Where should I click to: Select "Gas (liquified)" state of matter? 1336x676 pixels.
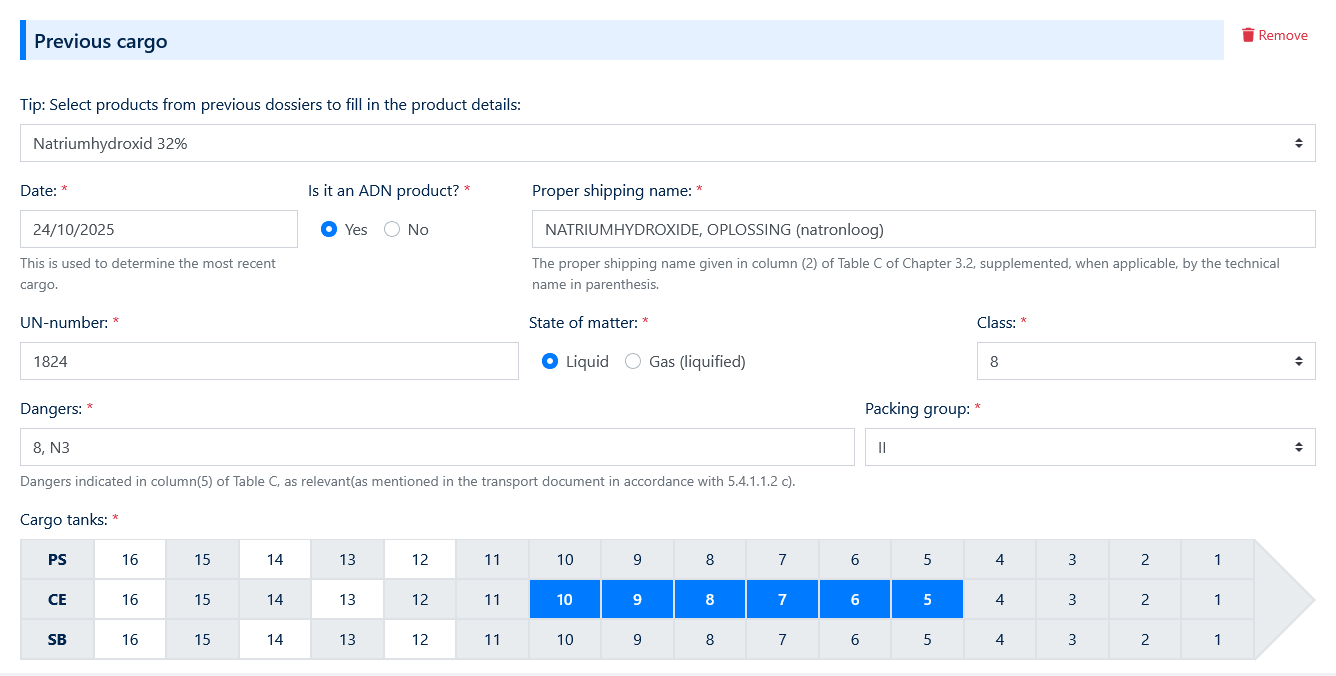click(x=633, y=361)
